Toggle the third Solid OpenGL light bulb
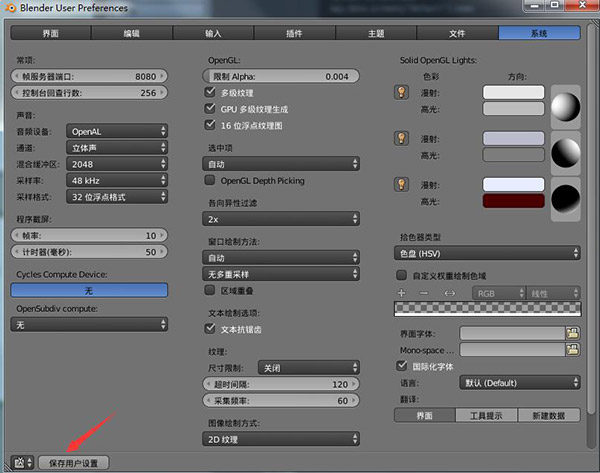The height and width of the screenshot is (473, 600). [x=403, y=184]
